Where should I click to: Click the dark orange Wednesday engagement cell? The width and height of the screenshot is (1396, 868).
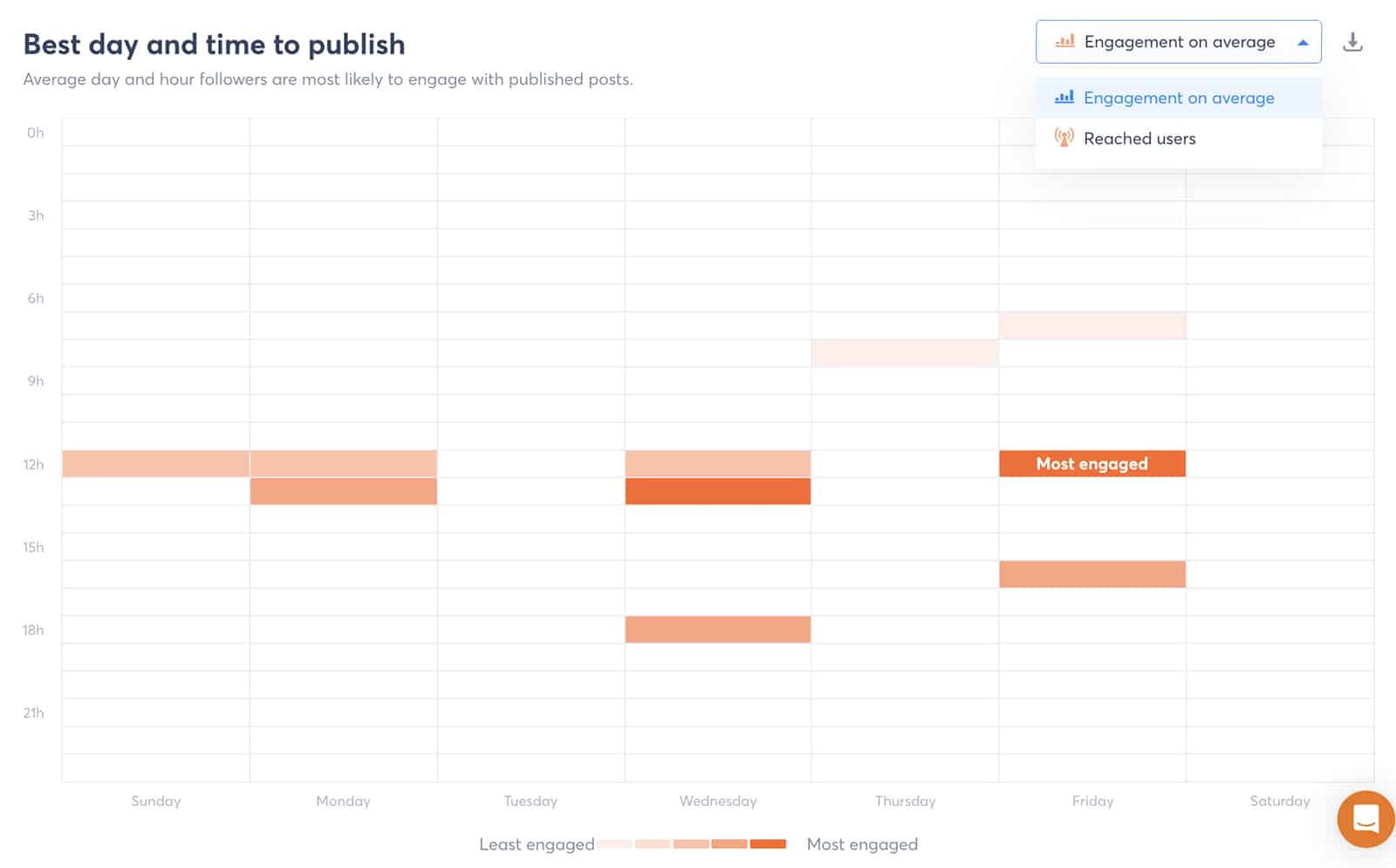[x=717, y=491]
